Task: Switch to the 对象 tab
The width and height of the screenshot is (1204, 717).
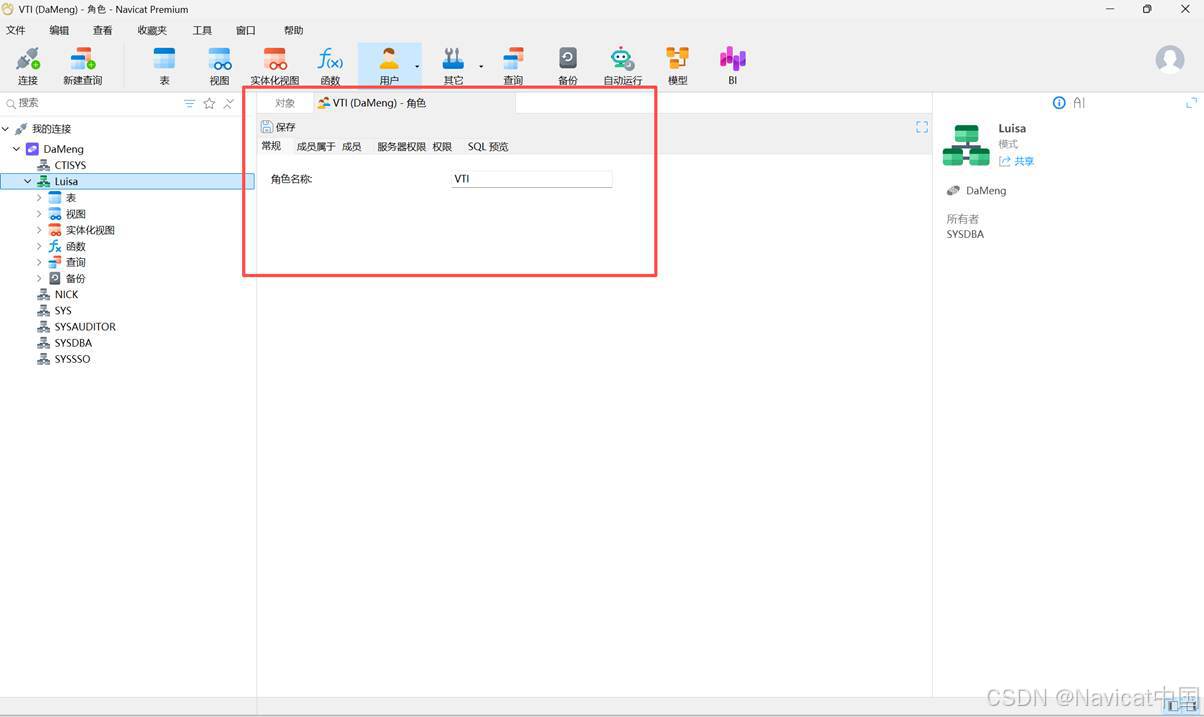Action: pyautogui.click(x=285, y=103)
